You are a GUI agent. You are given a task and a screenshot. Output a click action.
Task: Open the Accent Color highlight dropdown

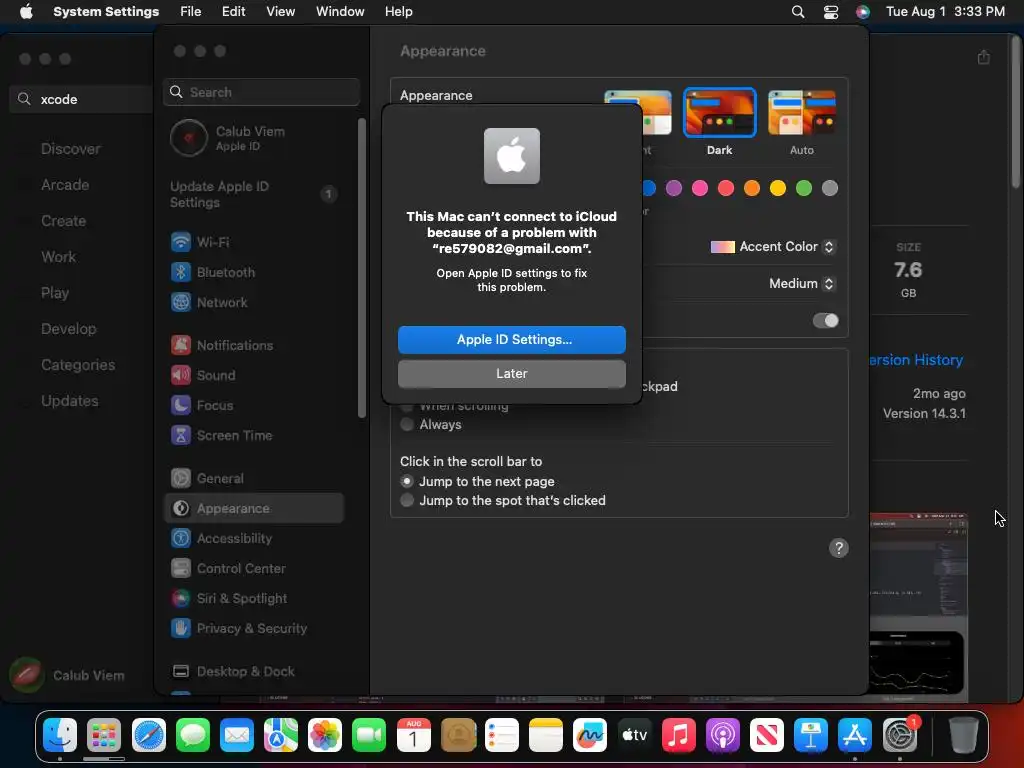(x=773, y=247)
